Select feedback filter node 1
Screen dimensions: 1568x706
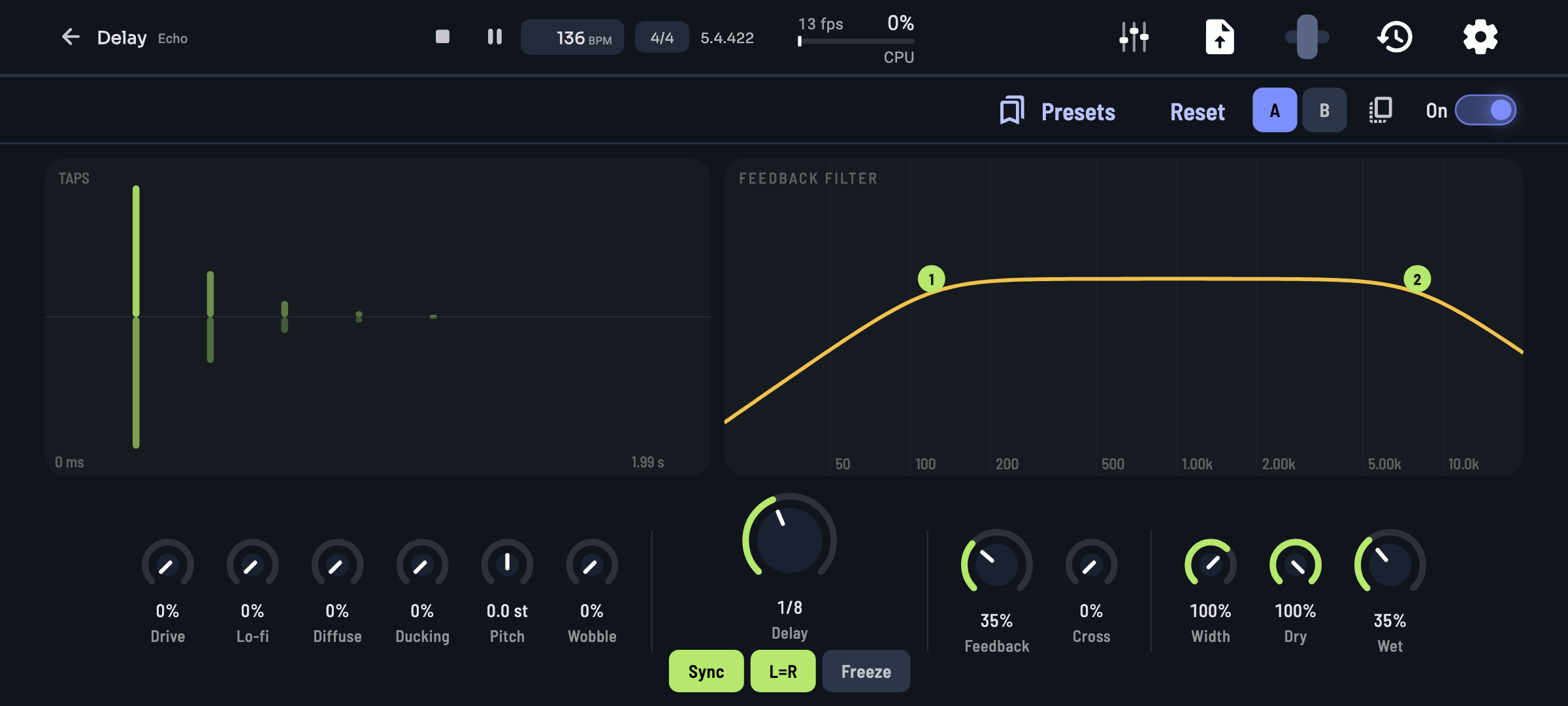tap(931, 279)
